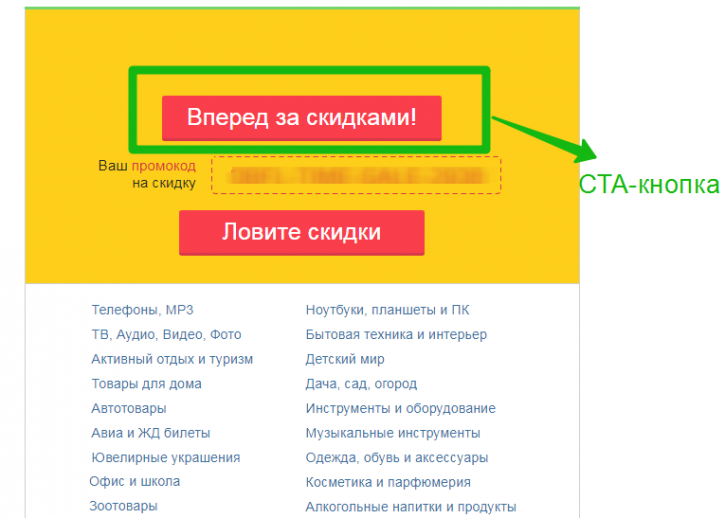Image resolution: width=725 pixels, height=518 pixels.
Task: Visit "Музыкальные инструменты" category
Action: pos(393,433)
